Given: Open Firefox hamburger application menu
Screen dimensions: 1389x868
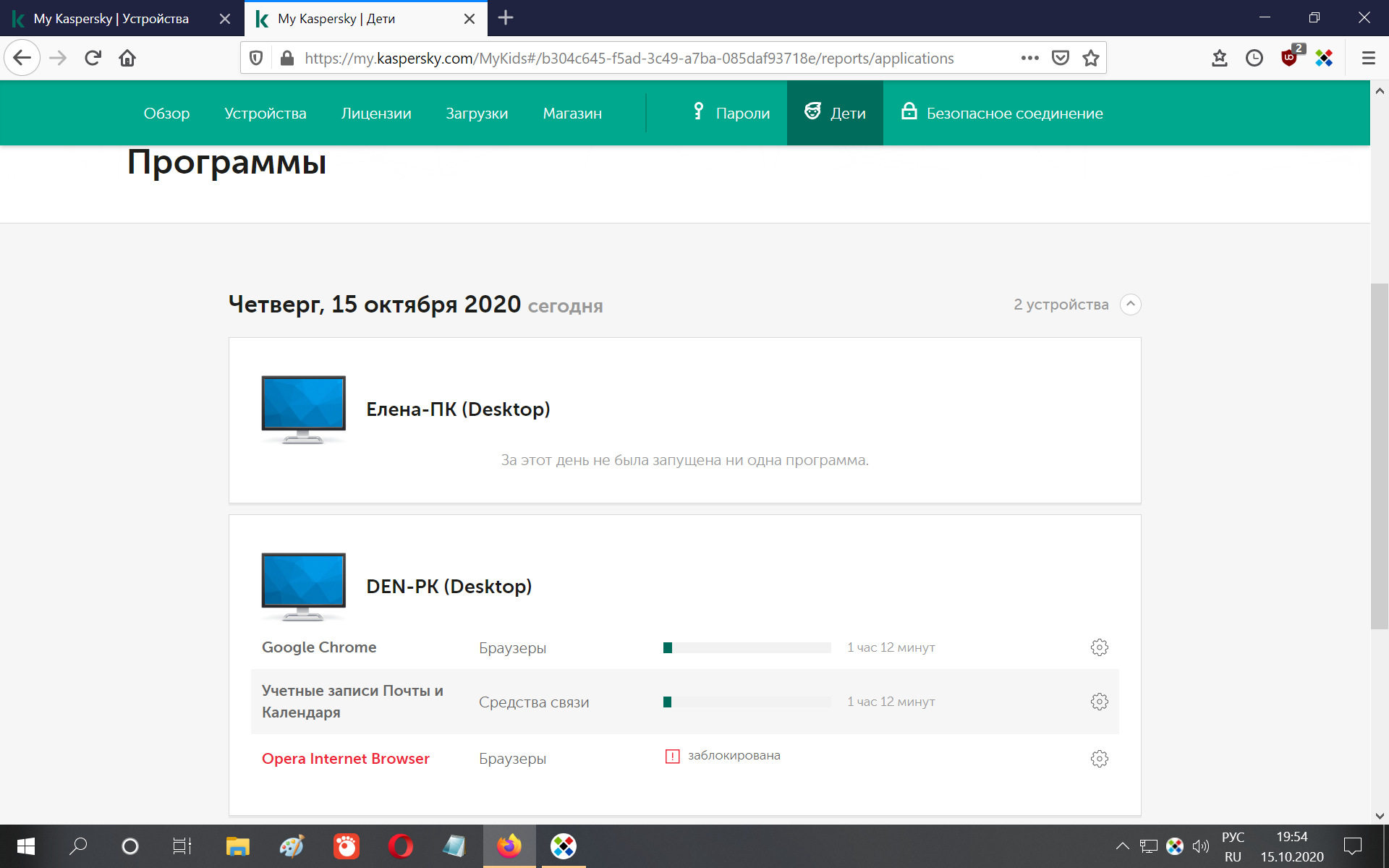Looking at the screenshot, I should click(1368, 58).
